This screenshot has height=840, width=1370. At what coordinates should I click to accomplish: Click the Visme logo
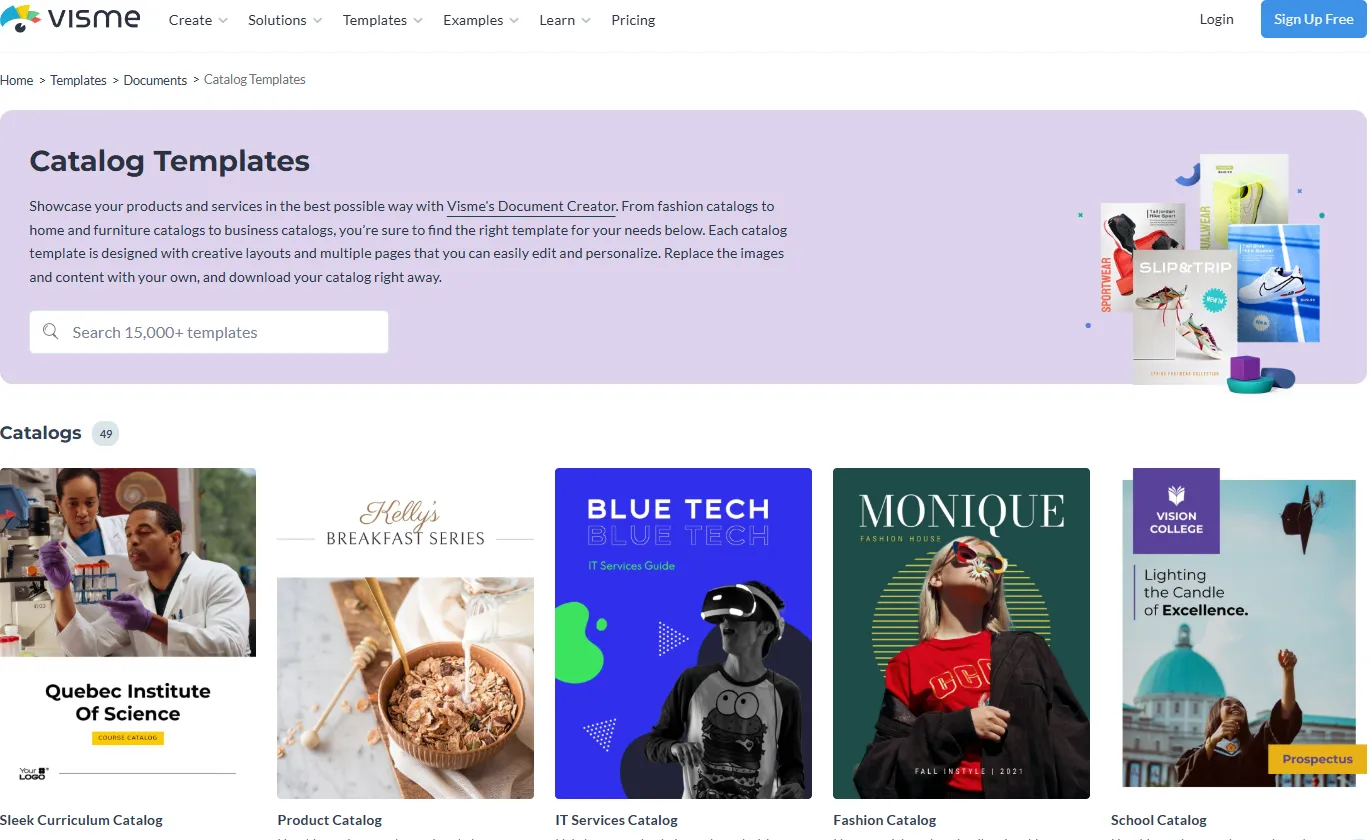tap(70, 19)
